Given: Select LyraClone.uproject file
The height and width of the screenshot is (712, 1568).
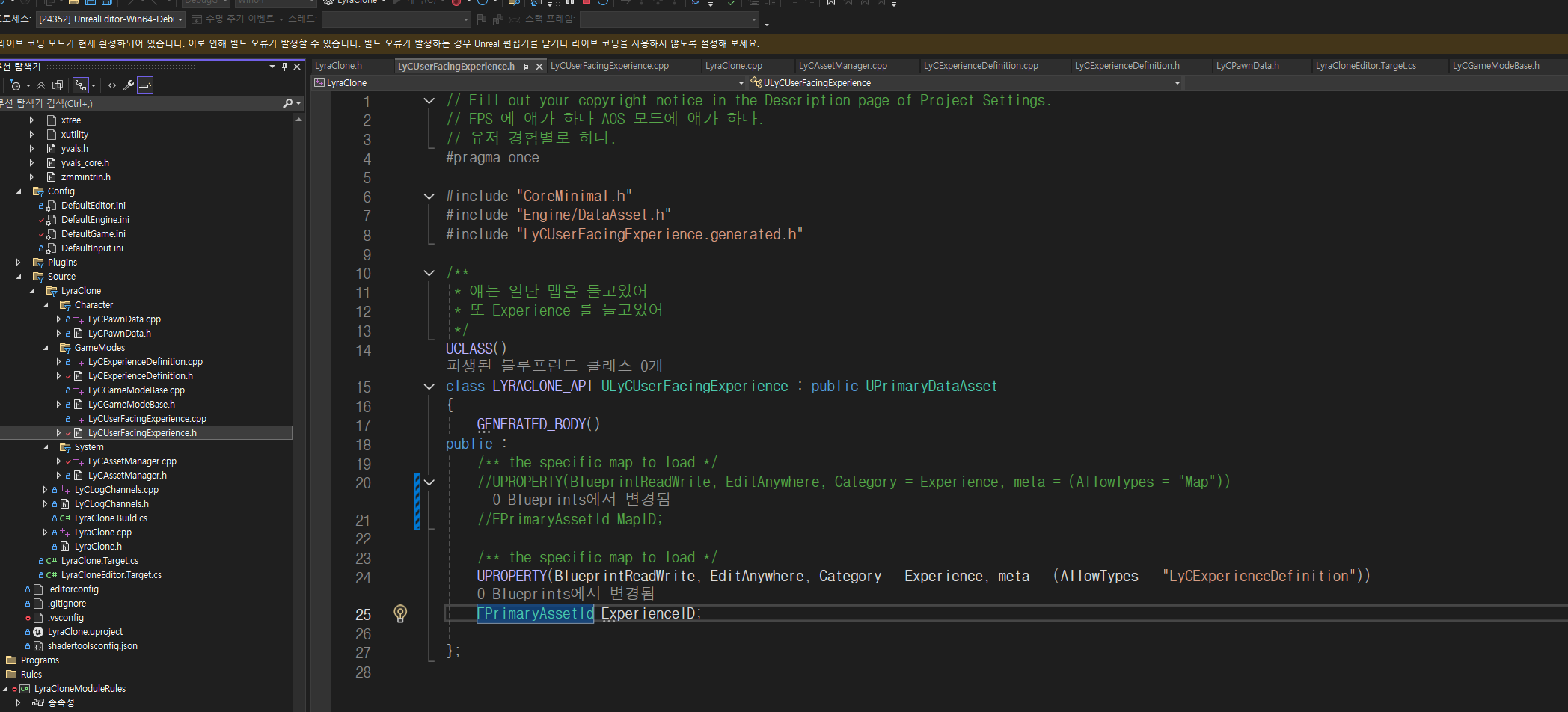Looking at the screenshot, I should click(x=85, y=632).
